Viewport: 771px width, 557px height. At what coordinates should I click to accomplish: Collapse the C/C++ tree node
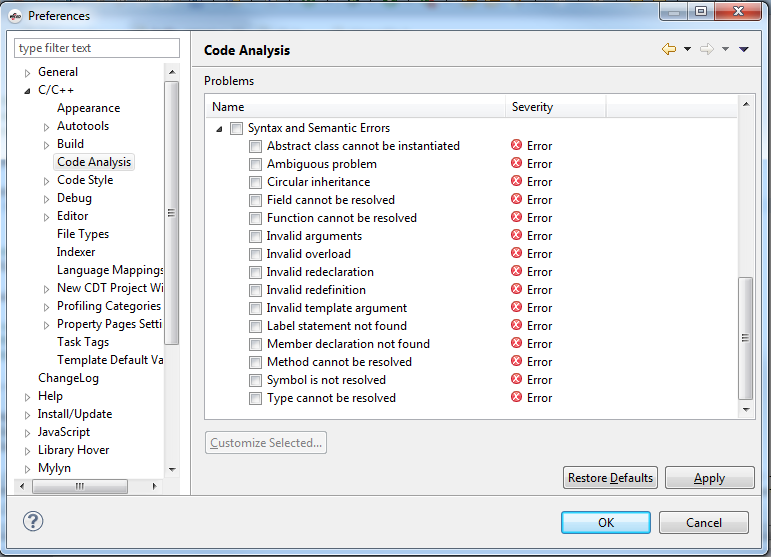[x=28, y=91]
